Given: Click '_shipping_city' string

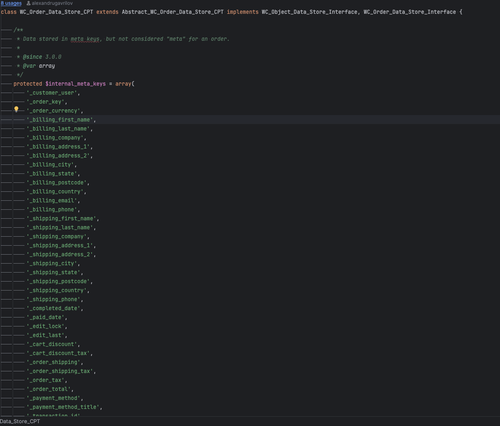Looking at the screenshot, I should pos(52,264).
